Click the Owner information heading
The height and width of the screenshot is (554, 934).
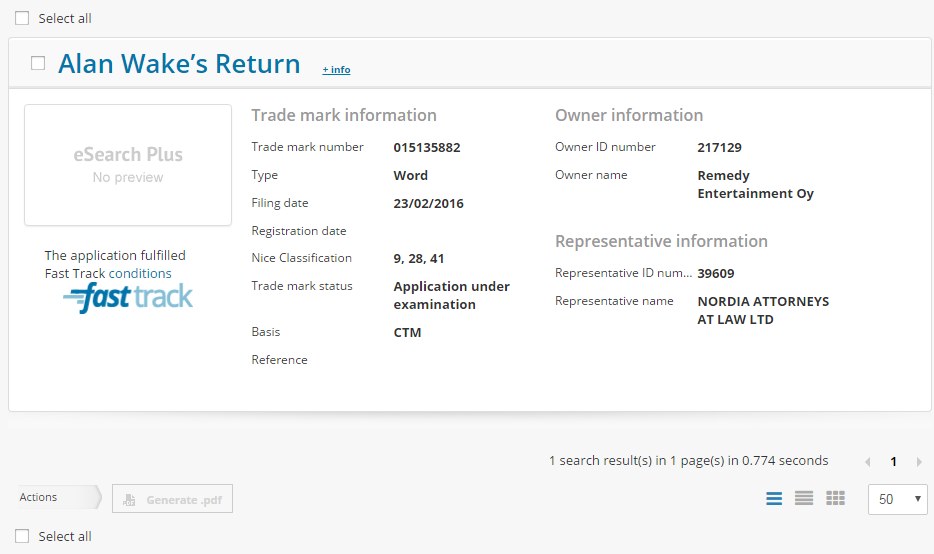629,116
